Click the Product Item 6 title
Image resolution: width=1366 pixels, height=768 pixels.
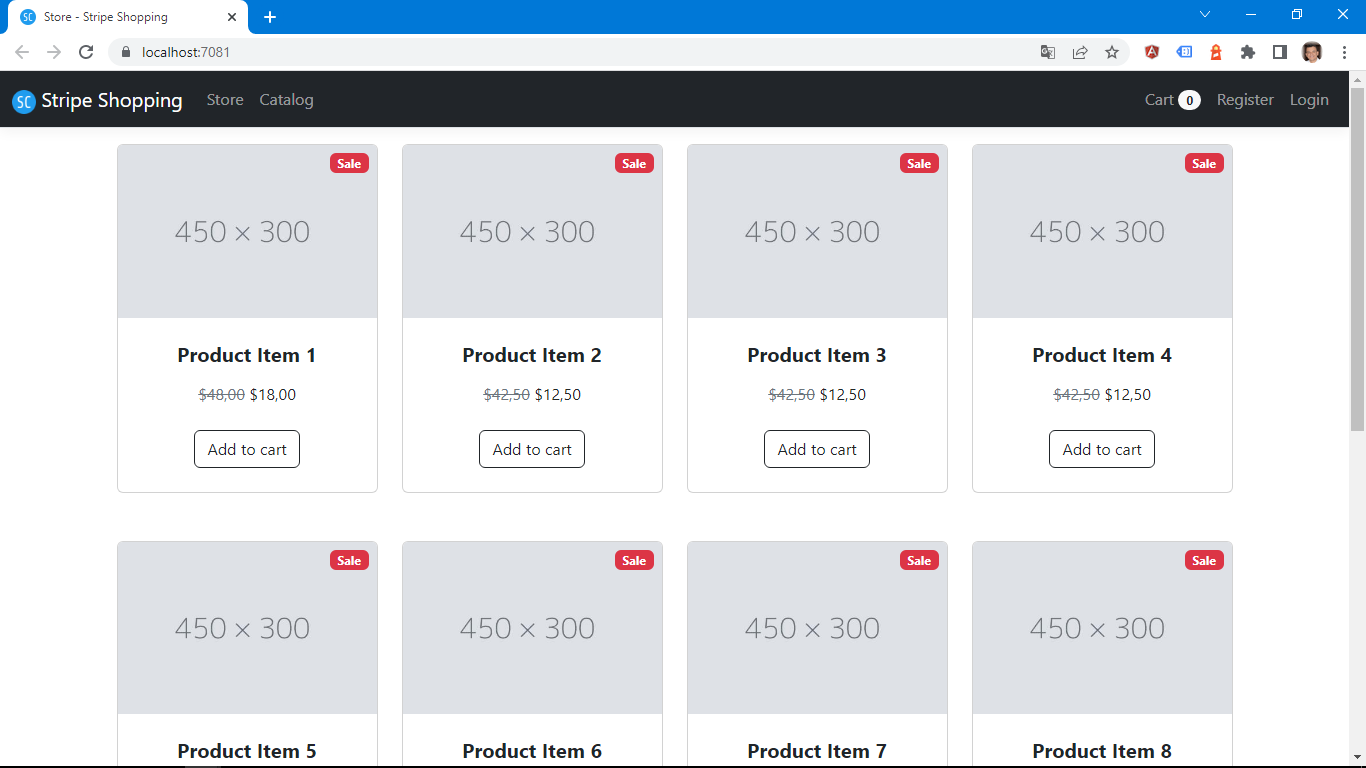pyautogui.click(x=532, y=751)
